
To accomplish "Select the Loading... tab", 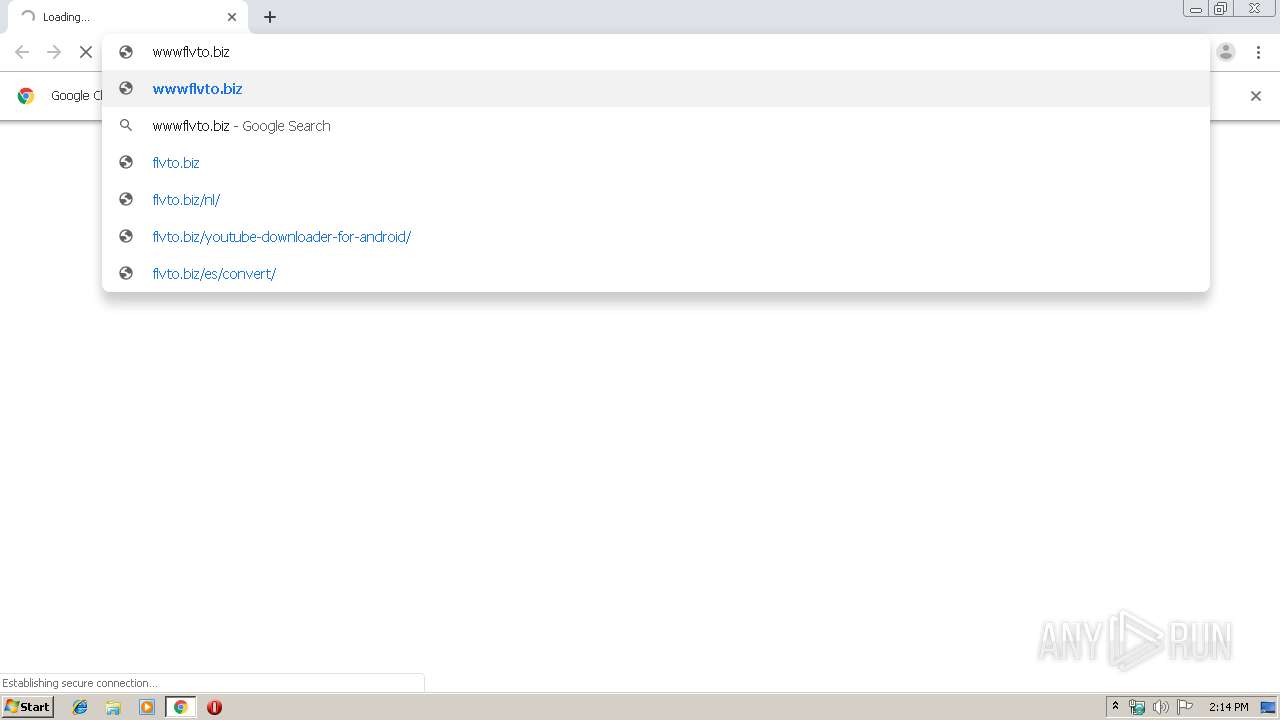I will click(x=127, y=17).
